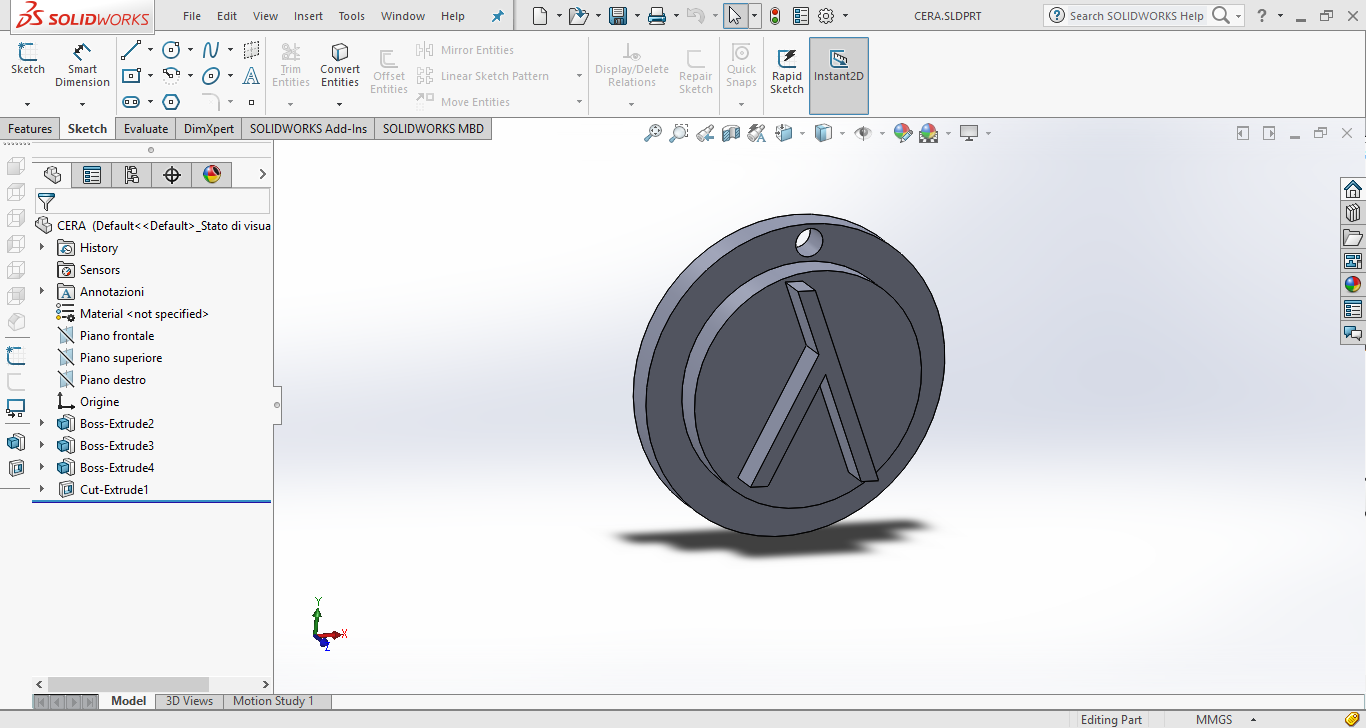Screen dimensions: 1366x728
Task: Select the sketch Text tool
Action: 251,76
